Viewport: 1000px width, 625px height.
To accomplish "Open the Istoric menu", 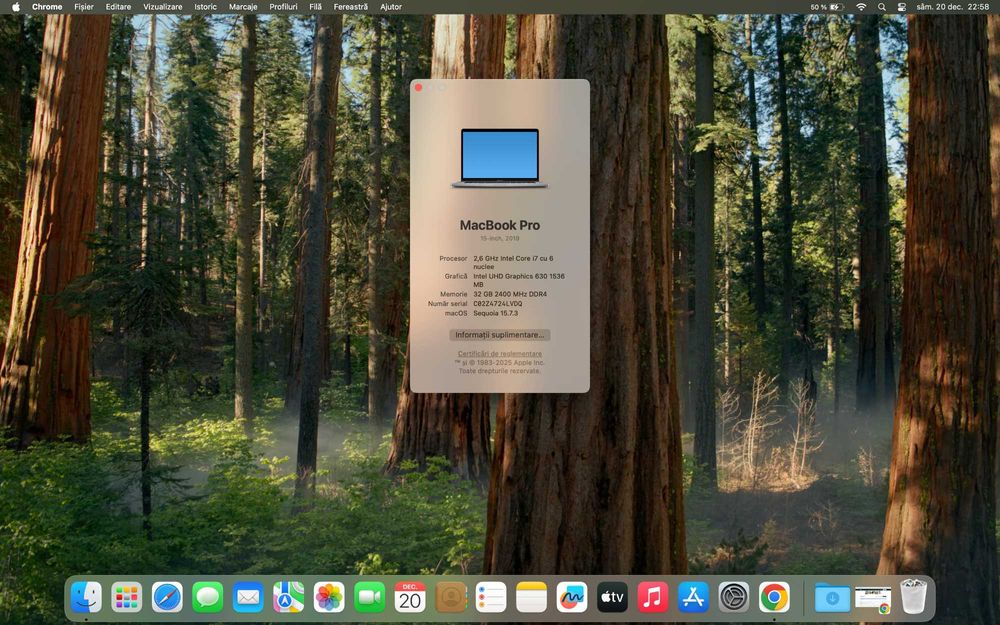I will pyautogui.click(x=205, y=7).
